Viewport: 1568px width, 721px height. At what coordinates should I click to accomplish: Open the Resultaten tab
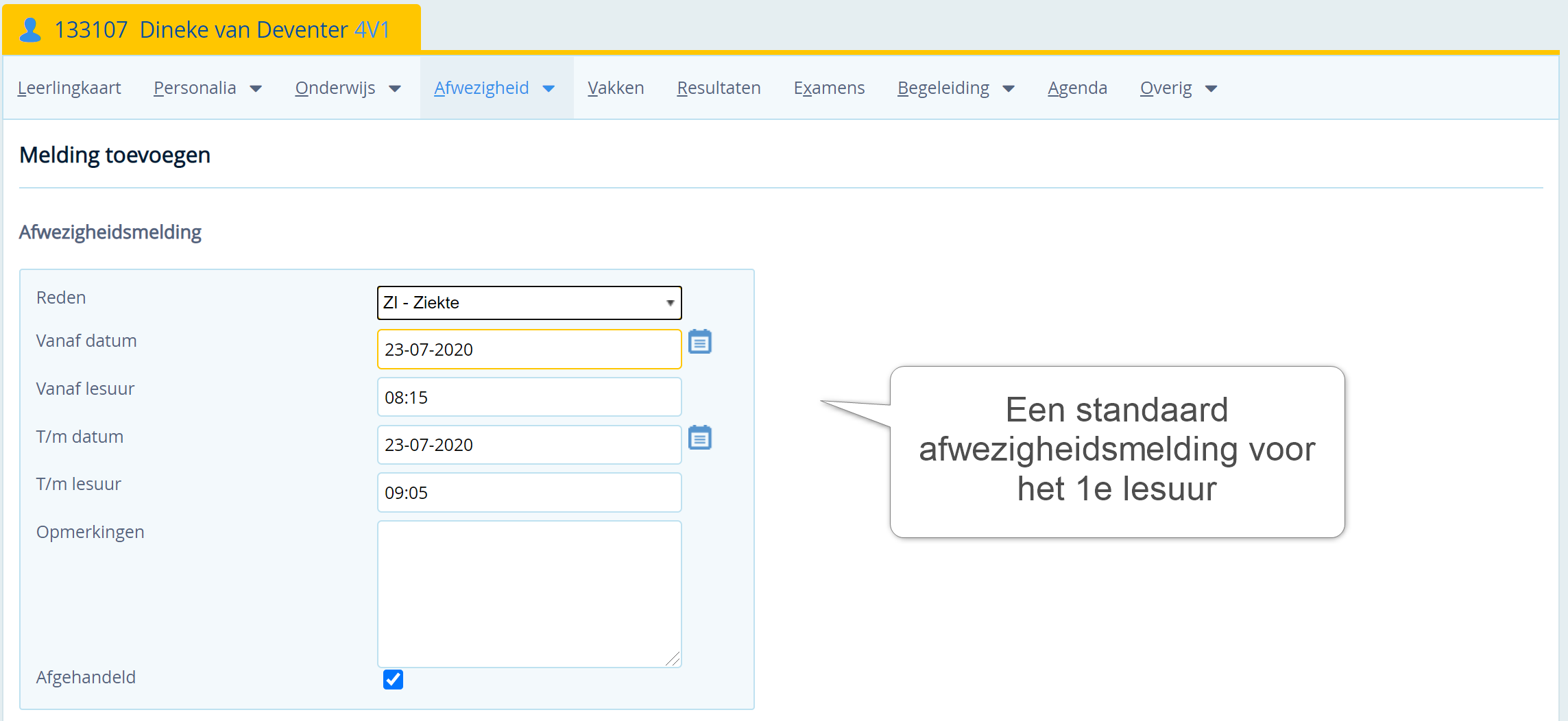click(719, 88)
